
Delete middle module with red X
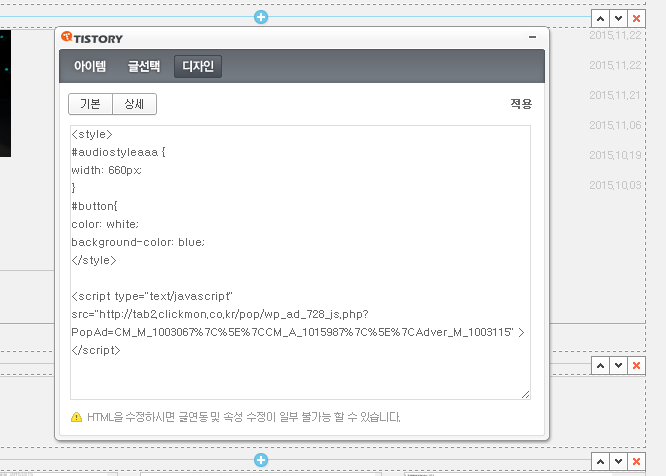pos(636,366)
